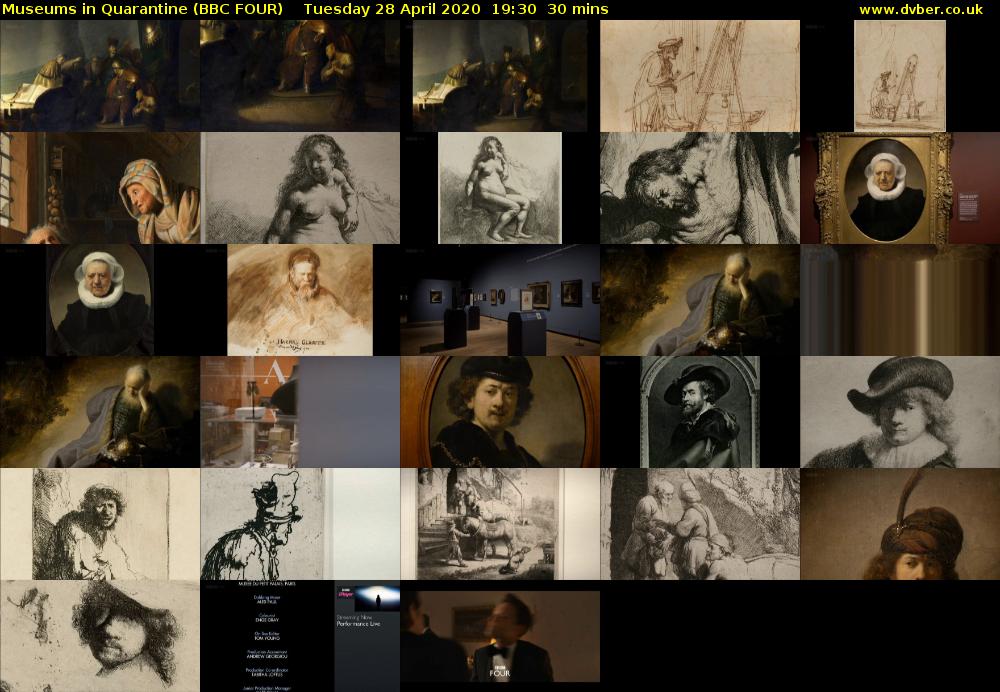Select etching self-portrait with soft hat and collar
Image resolution: width=1000 pixels, height=692 pixels.
click(x=900, y=412)
